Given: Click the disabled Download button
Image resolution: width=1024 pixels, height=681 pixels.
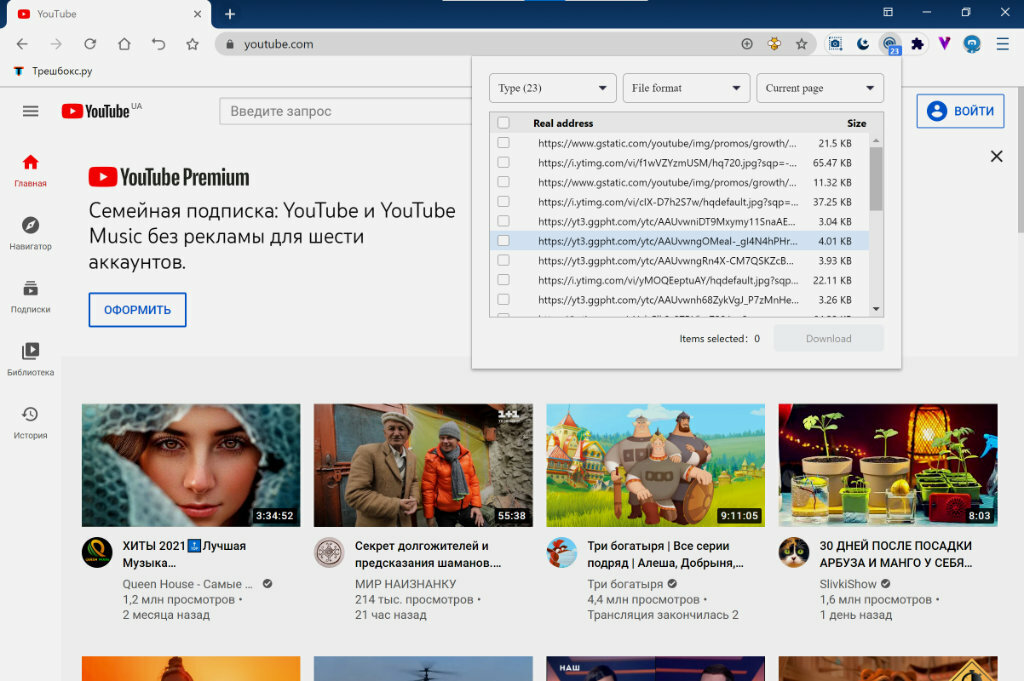Looking at the screenshot, I should pos(828,338).
